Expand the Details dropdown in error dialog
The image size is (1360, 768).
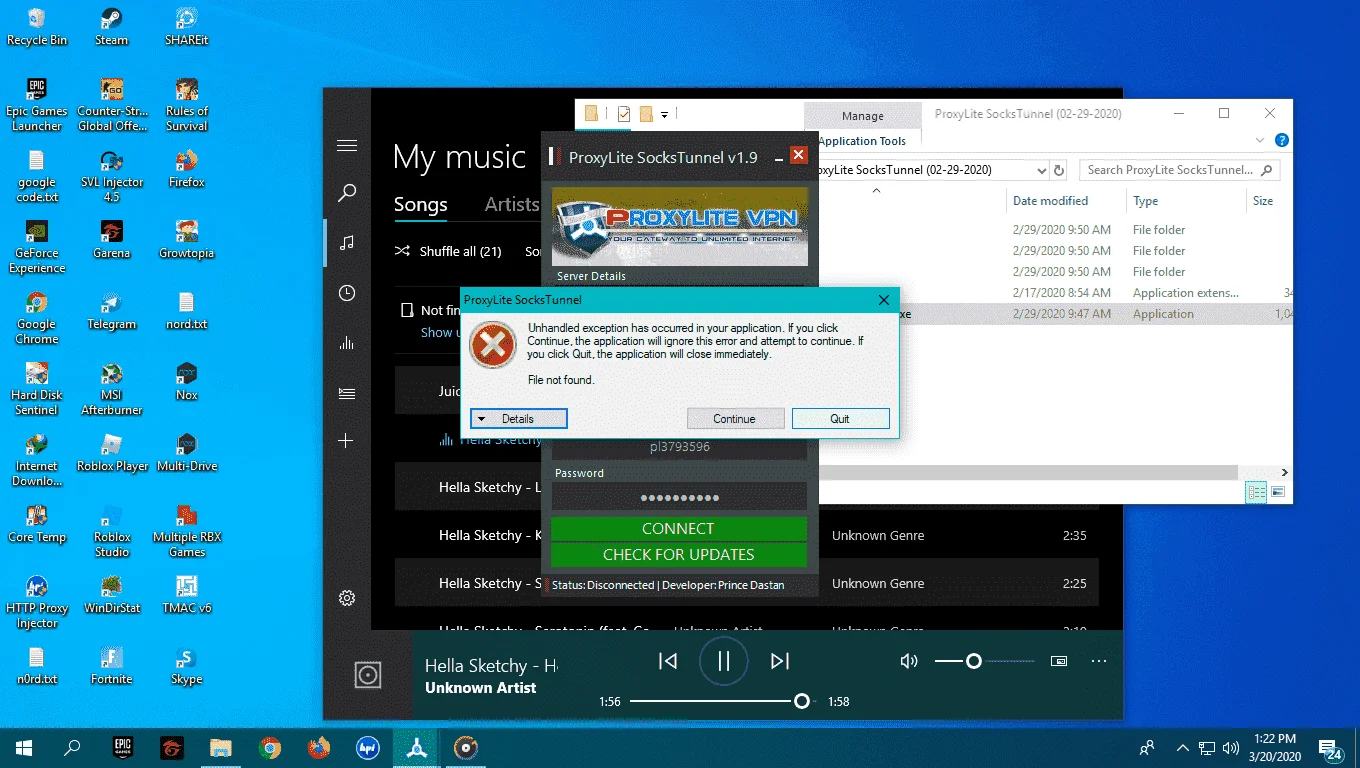pos(519,419)
